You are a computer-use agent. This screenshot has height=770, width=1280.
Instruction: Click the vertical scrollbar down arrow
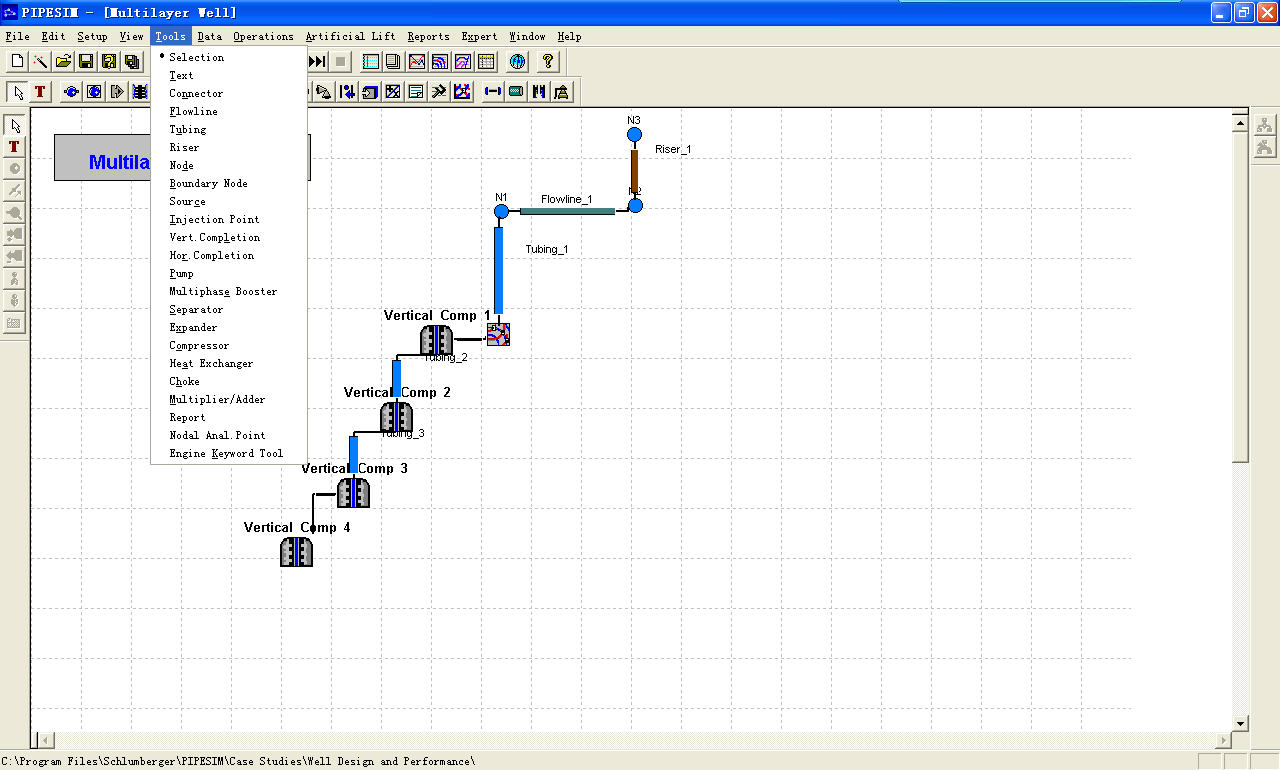tap(1240, 723)
